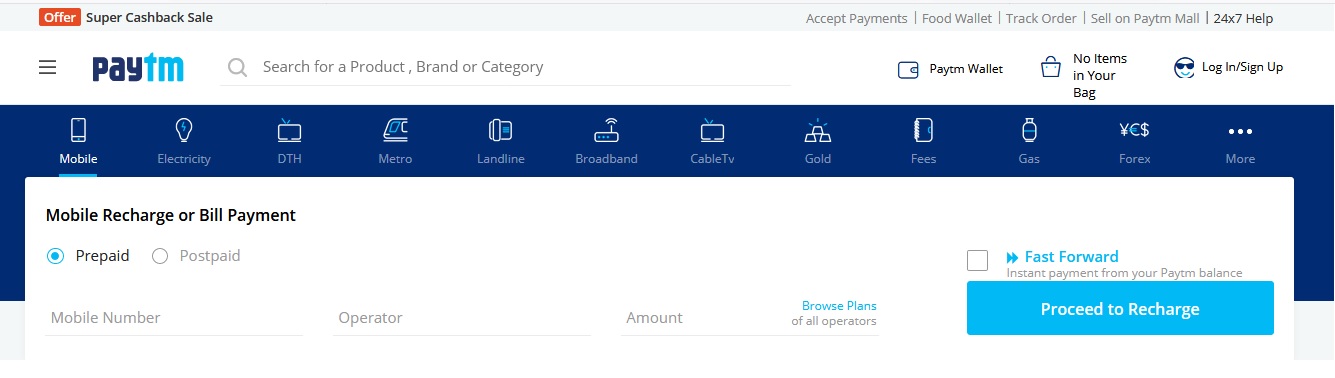This screenshot has height=378, width=1335.
Task: Click the Forex tab label
Action: click(x=1135, y=159)
